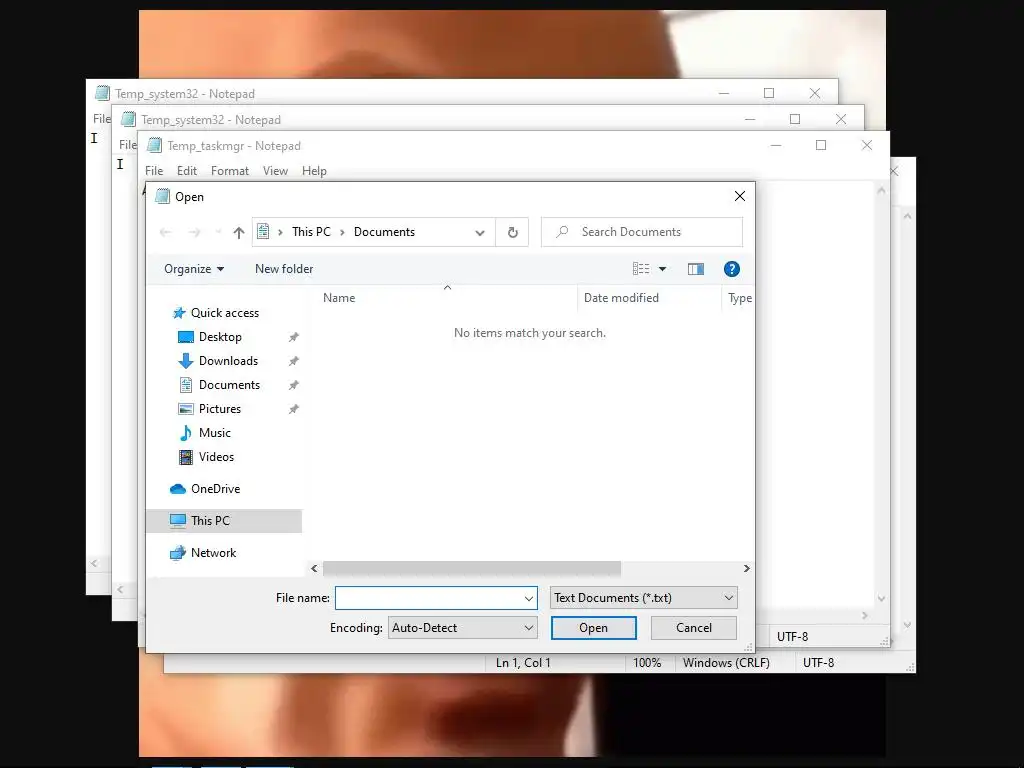Viewport: 1024px width, 768px height.
Task: Click the Cancel button
Action: point(694,628)
